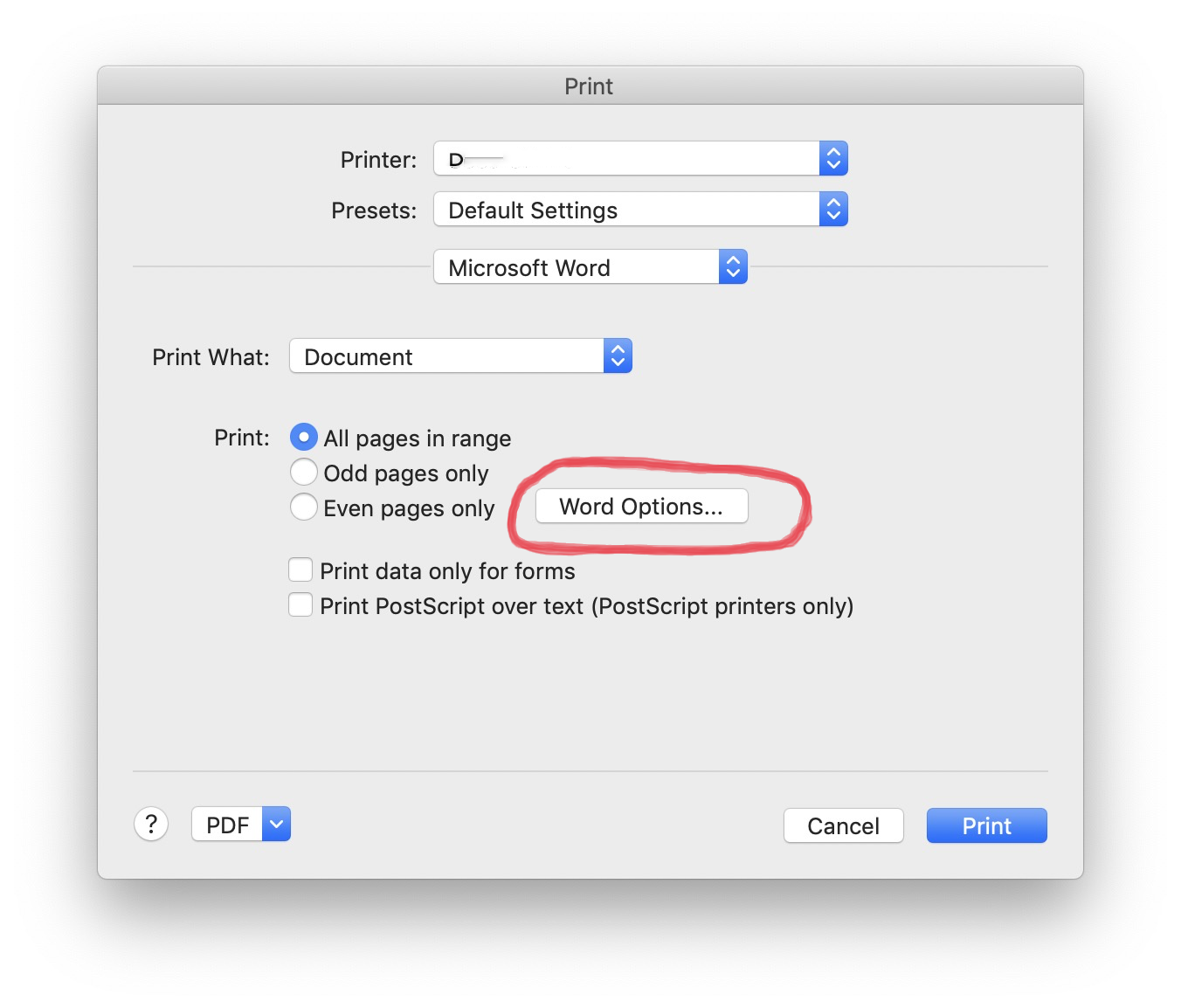Open the PDF export menu
Screen dimensions: 1181x1008
[229, 824]
